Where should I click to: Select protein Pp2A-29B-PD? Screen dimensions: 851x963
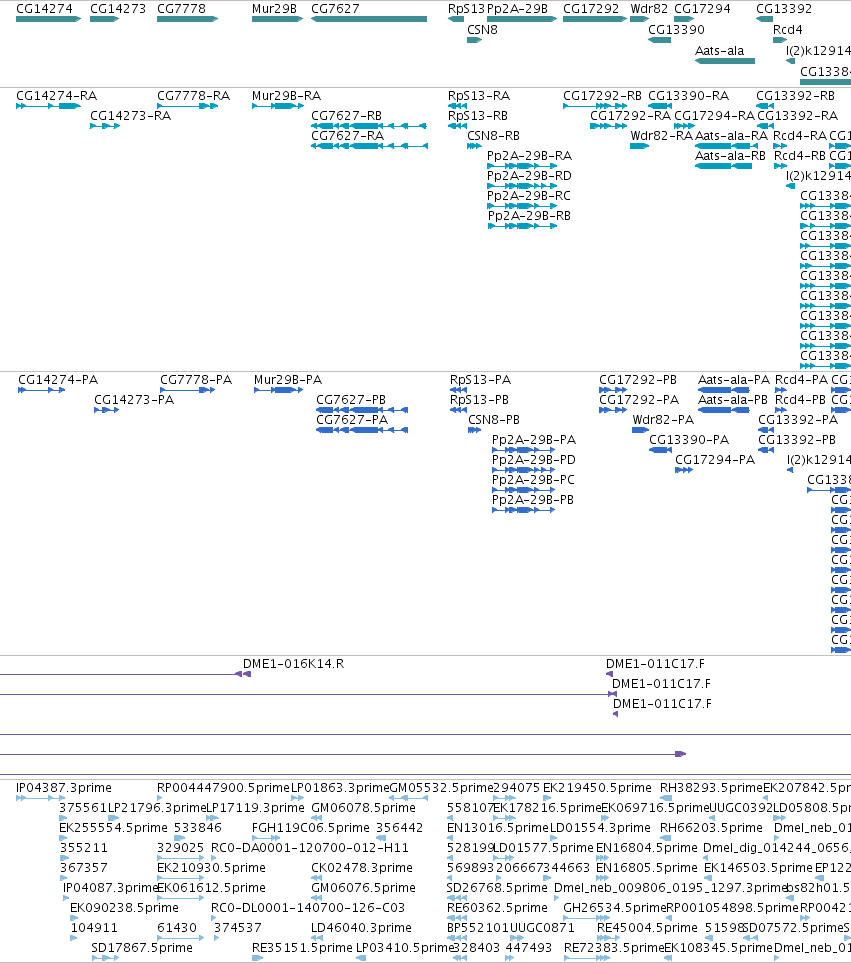tap(534, 459)
